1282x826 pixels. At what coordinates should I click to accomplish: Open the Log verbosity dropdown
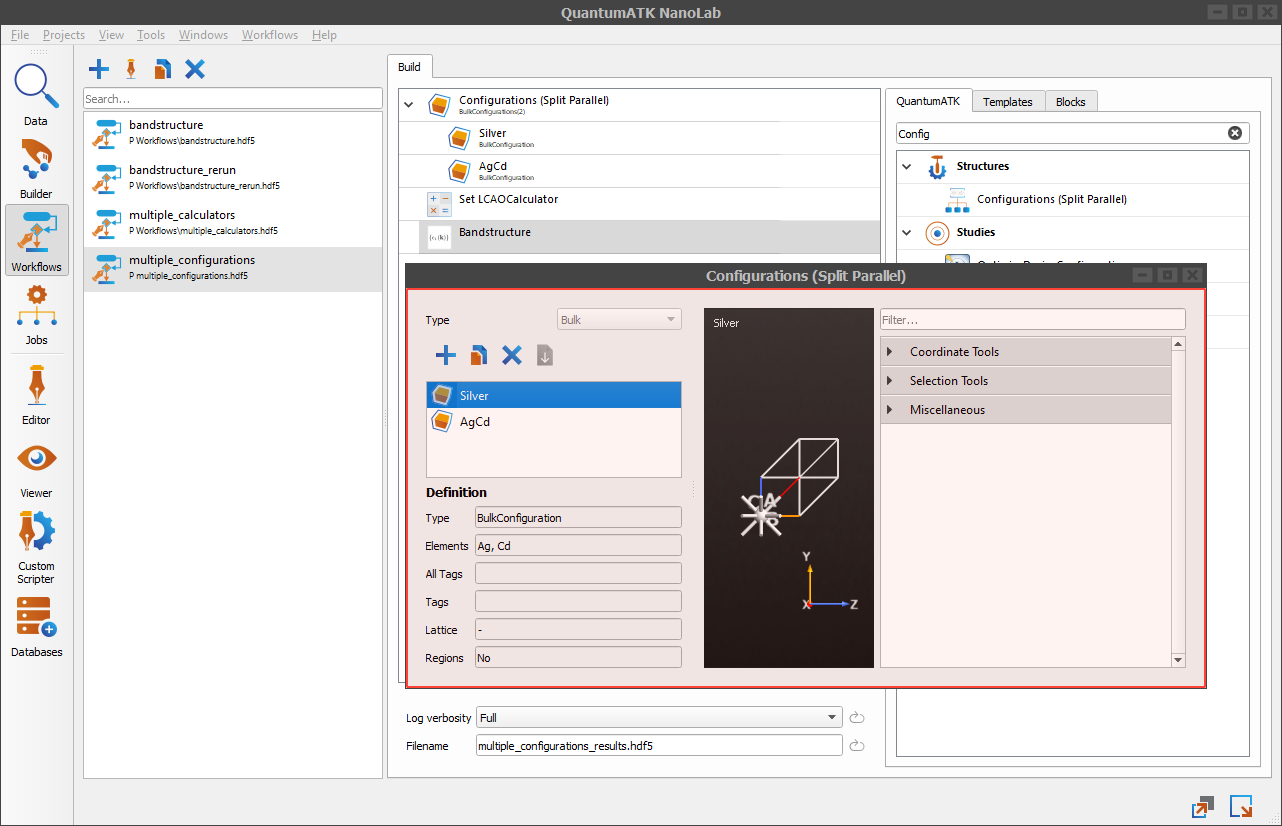(659, 718)
